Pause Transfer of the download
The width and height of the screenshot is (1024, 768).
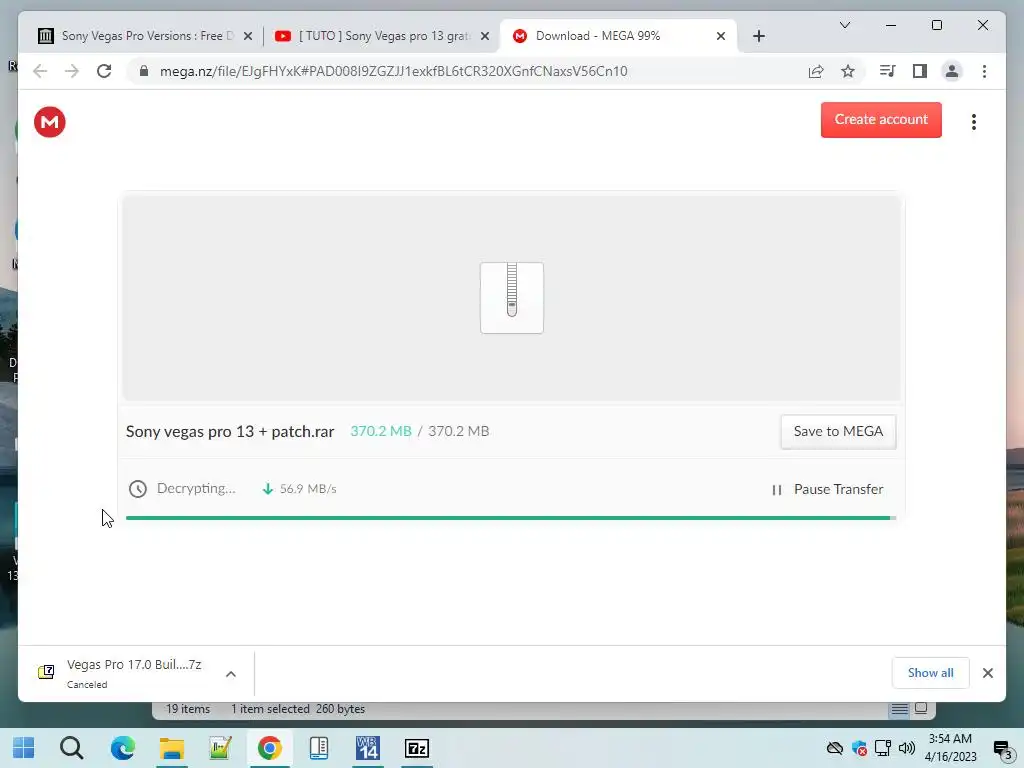[827, 489]
